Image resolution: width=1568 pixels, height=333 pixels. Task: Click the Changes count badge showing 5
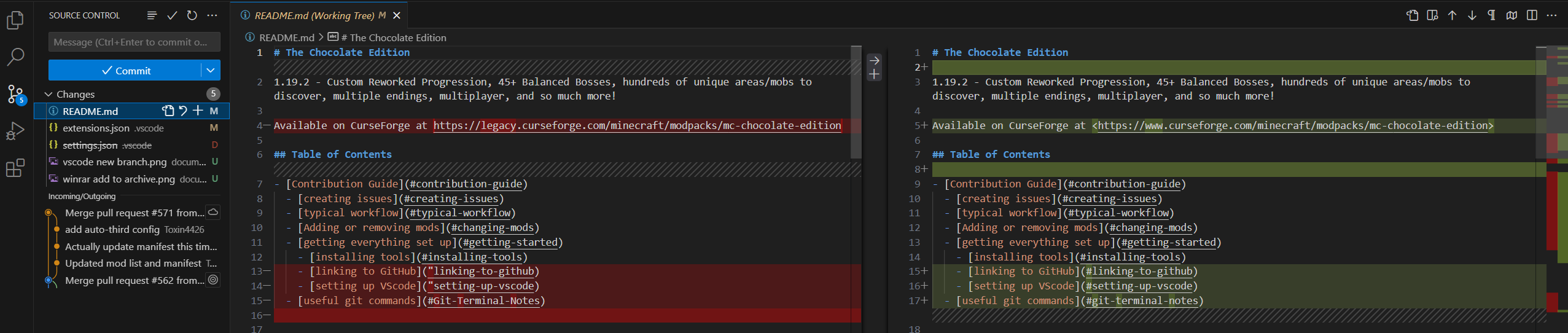pos(213,93)
